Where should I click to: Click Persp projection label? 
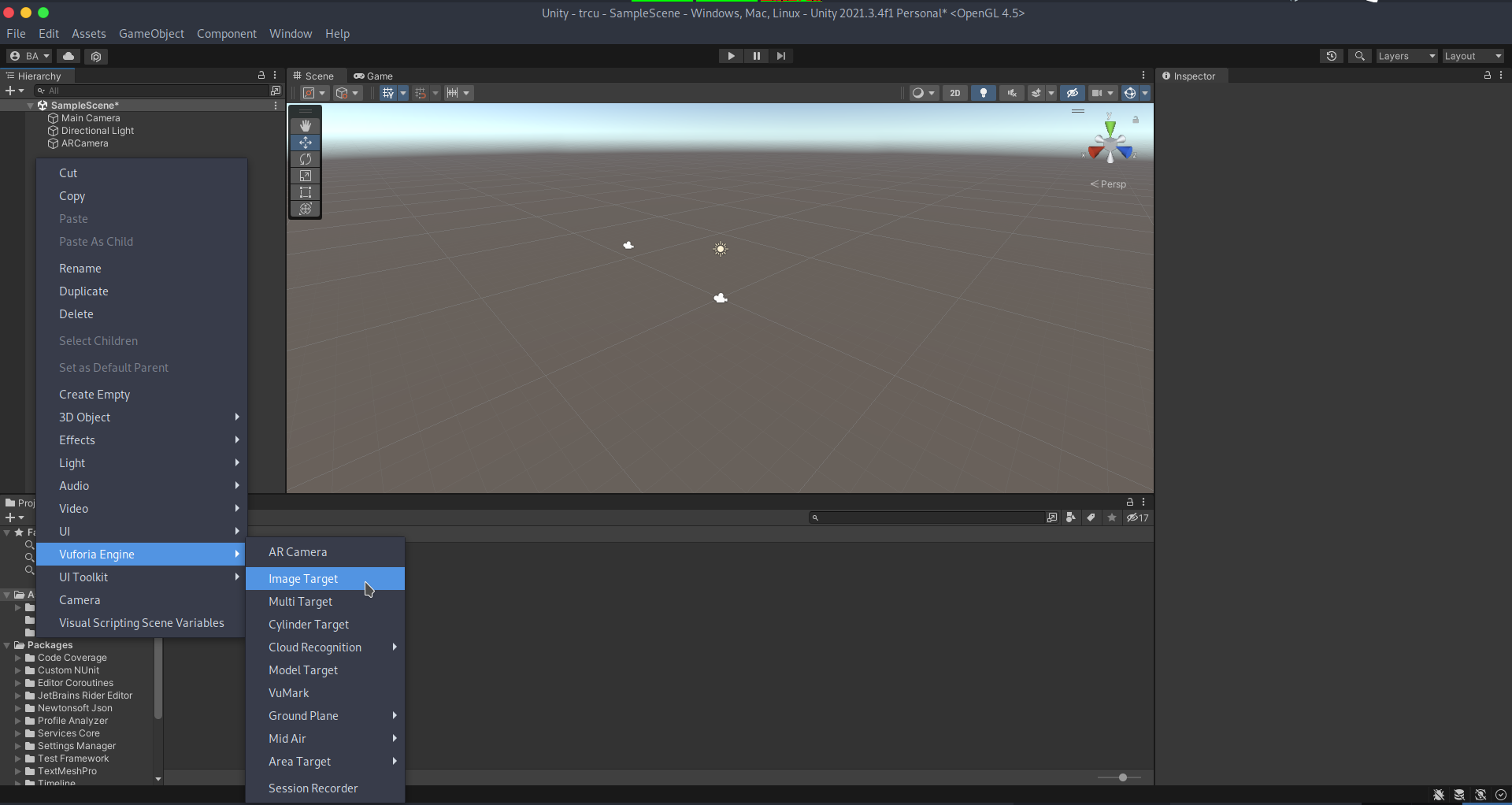1109,184
